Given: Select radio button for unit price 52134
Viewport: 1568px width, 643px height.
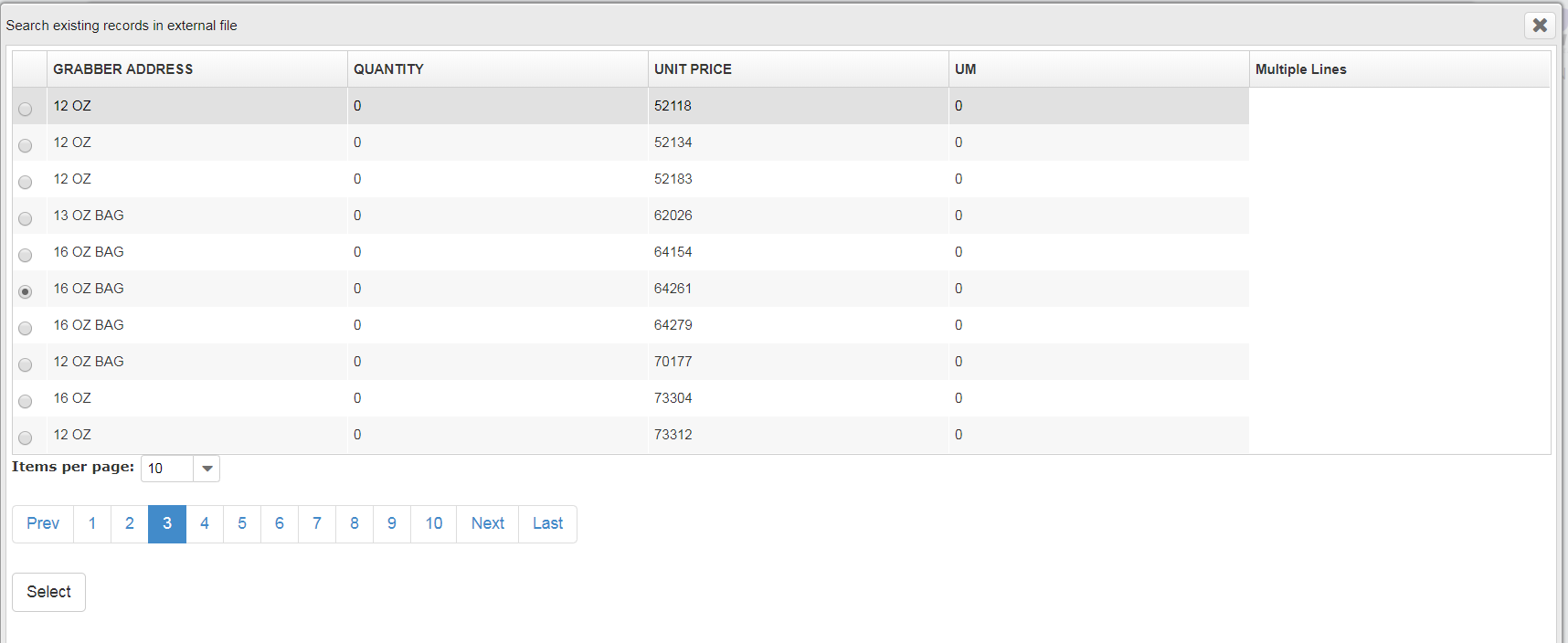Looking at the screenshot, I should pyautogui.click(x=26, y=145).
